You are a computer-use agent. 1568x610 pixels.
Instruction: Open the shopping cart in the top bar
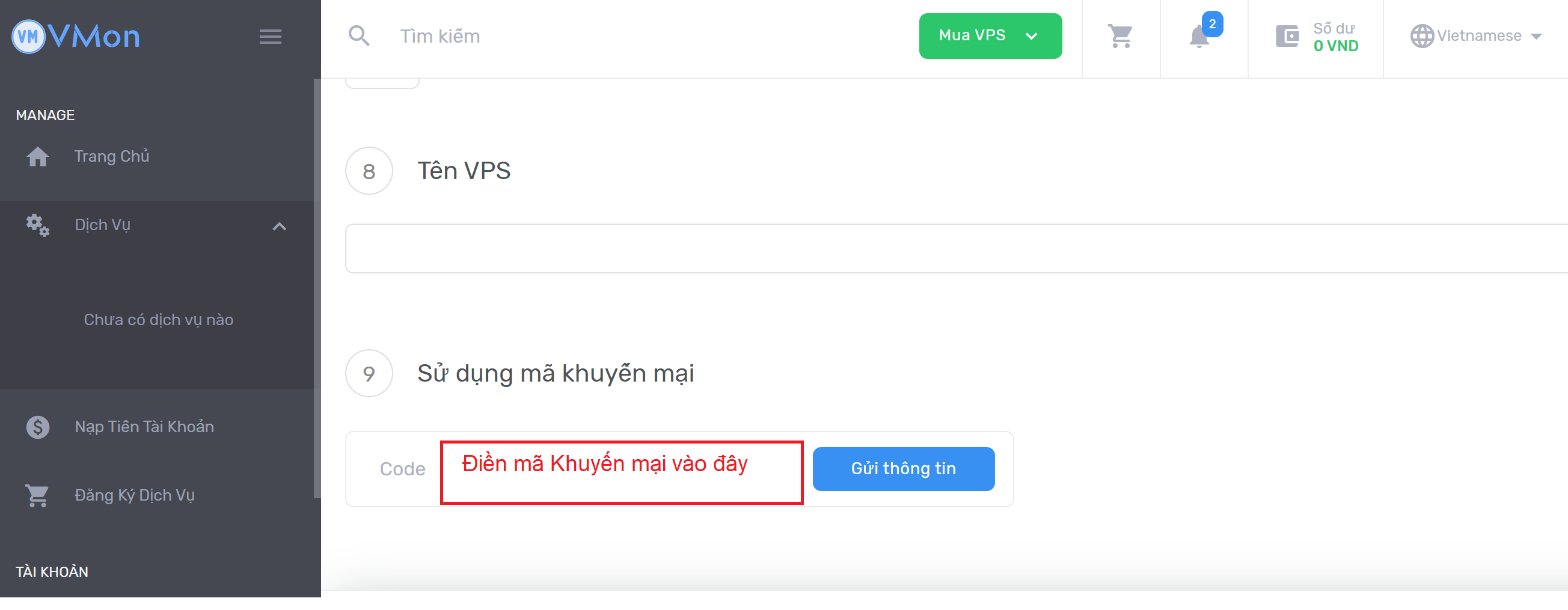[1120, 37]
